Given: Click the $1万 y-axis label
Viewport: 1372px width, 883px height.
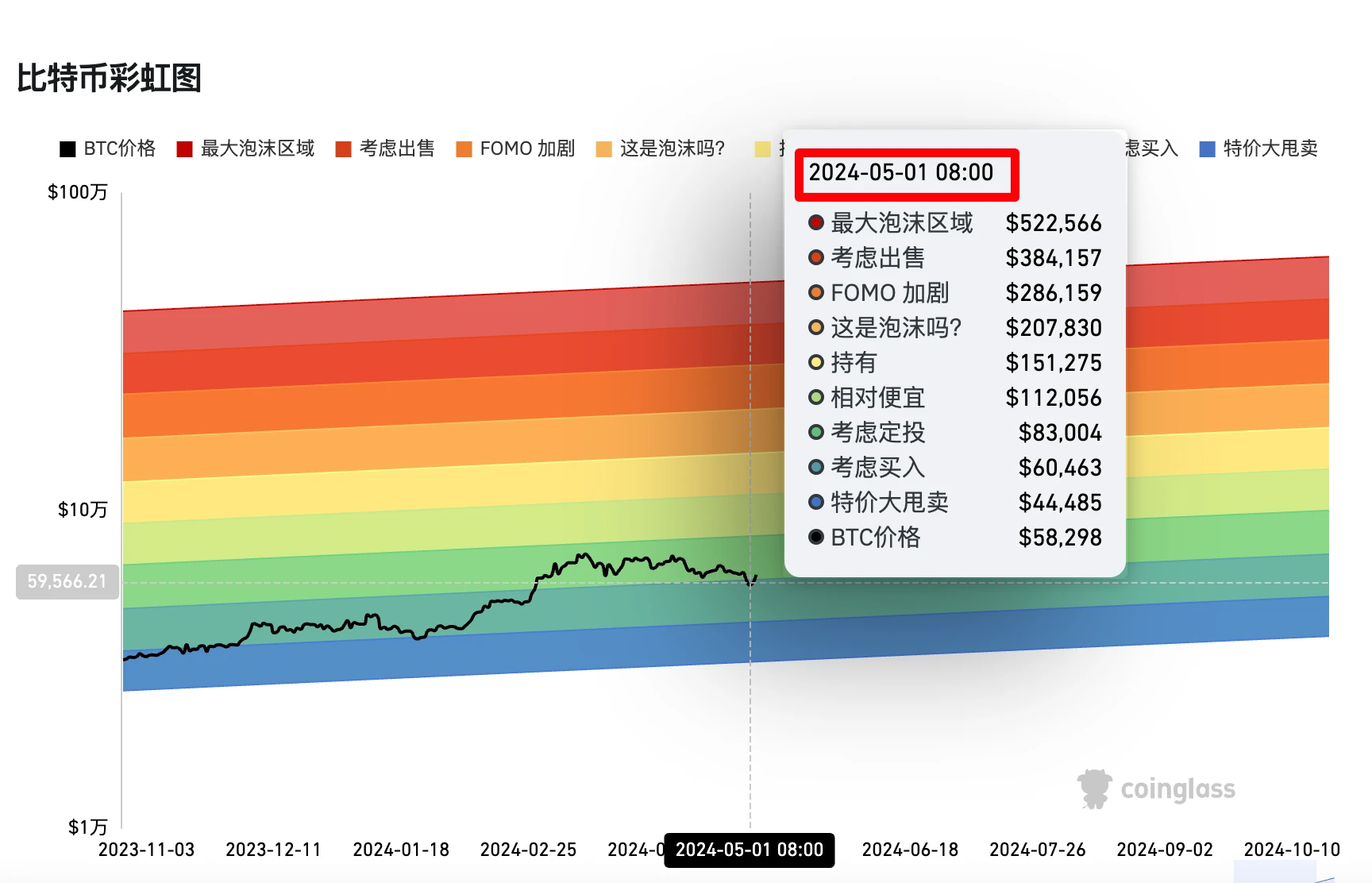Looking at the screenshot, I should [x=87, y=827].
